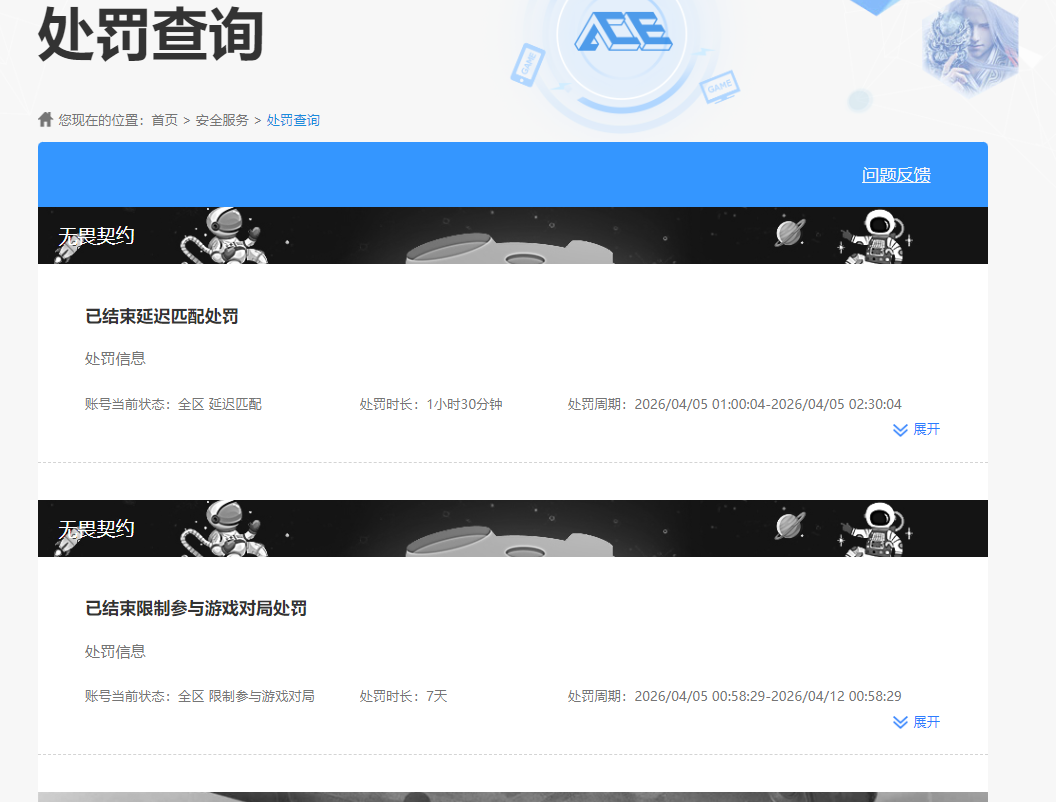
Task: Click double-chevron icon in 延迟匹配 card
Action: point(900,430)
